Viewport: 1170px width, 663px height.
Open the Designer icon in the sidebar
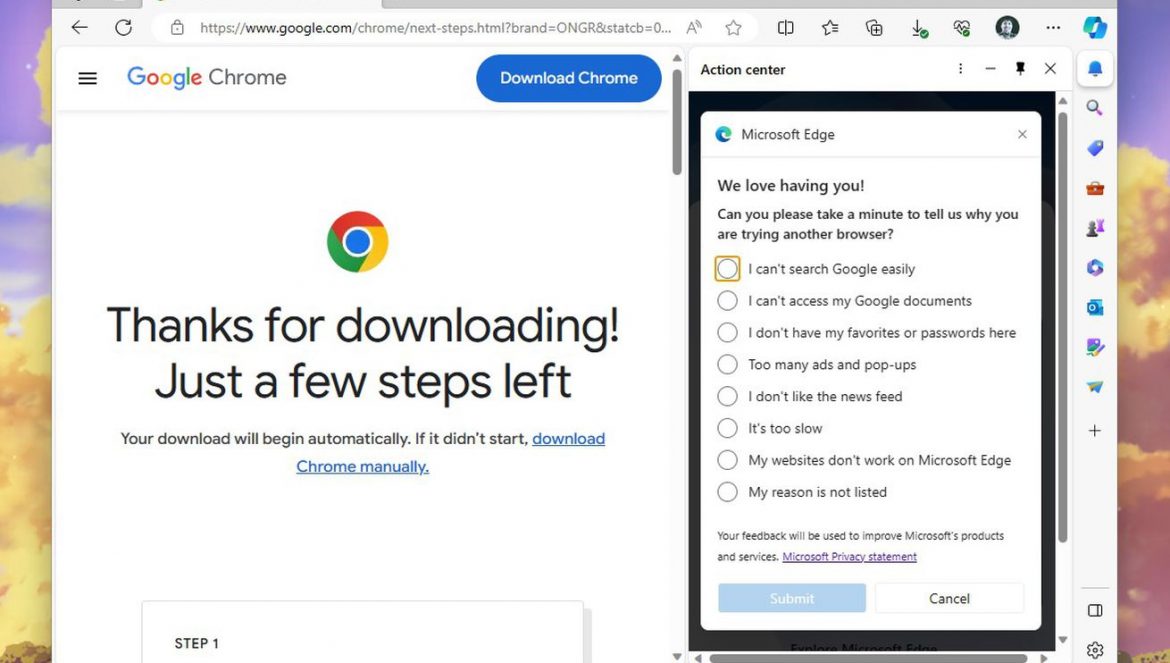click(1095, 347)
